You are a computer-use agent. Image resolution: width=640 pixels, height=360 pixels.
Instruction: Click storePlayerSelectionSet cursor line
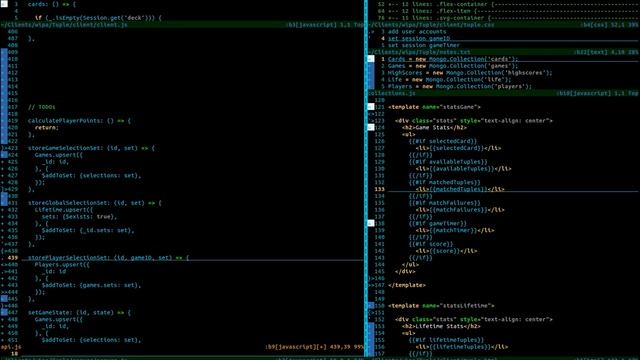[x=108, y=258]
